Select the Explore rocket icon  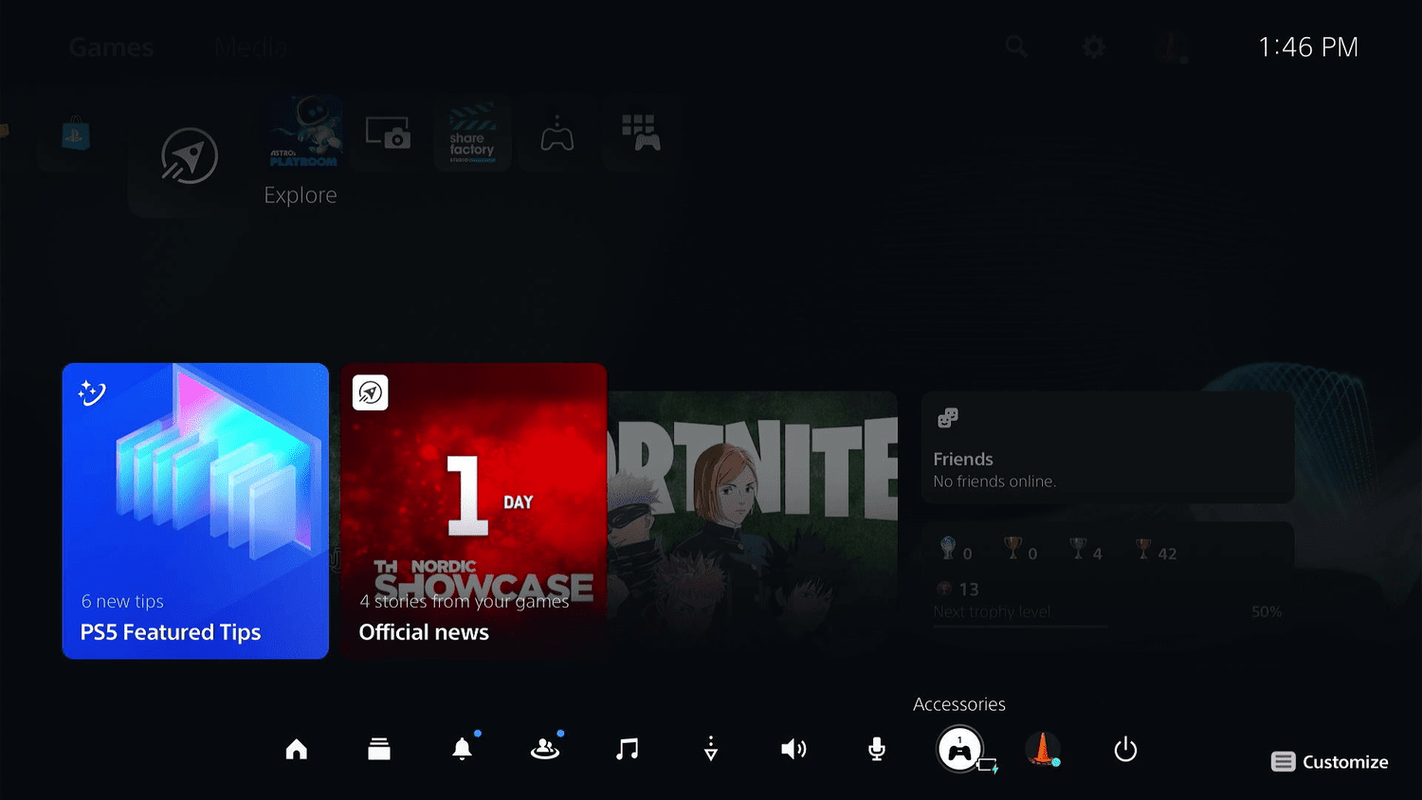point(189,158)
